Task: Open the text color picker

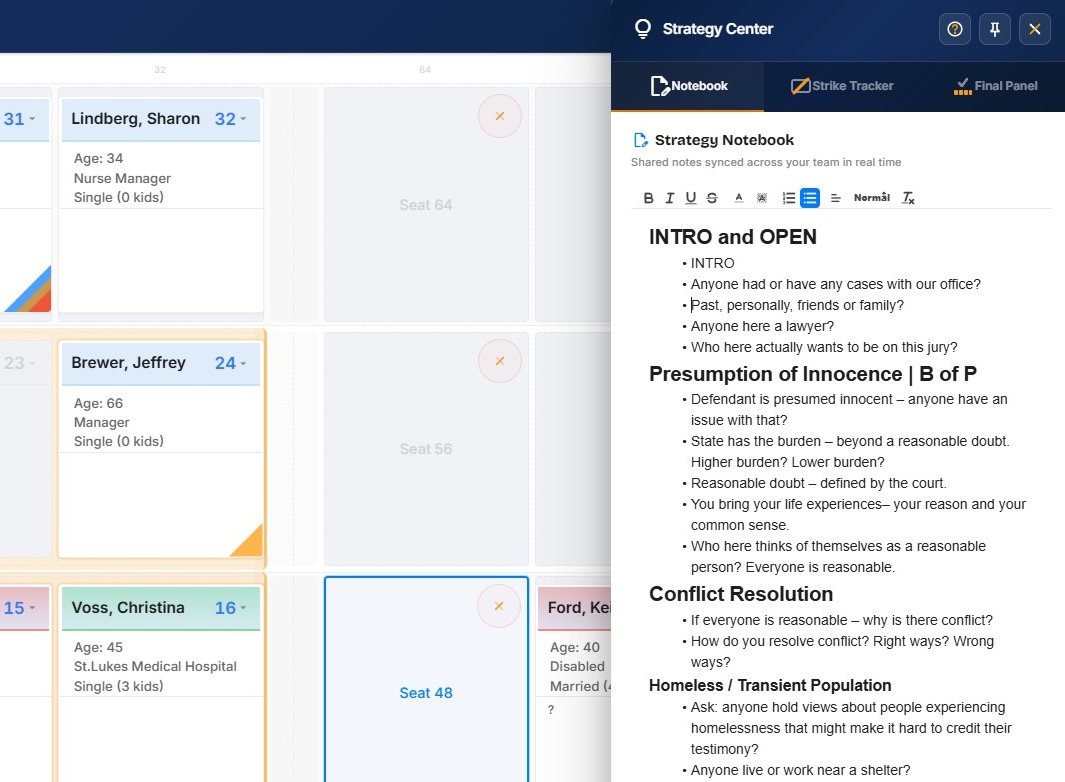Action: (738, 198)
